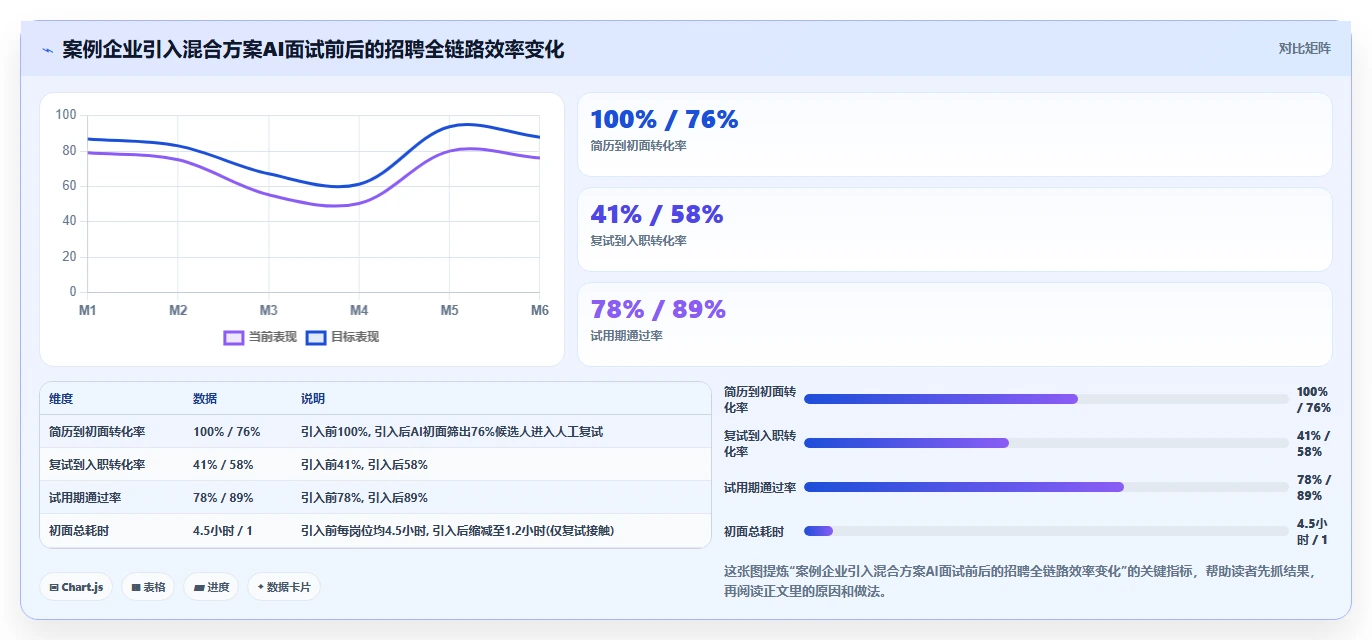1372x640 pixels.
Task: Click description starting 引入前100%, 引入后AI初面
Action: [452, 432]
